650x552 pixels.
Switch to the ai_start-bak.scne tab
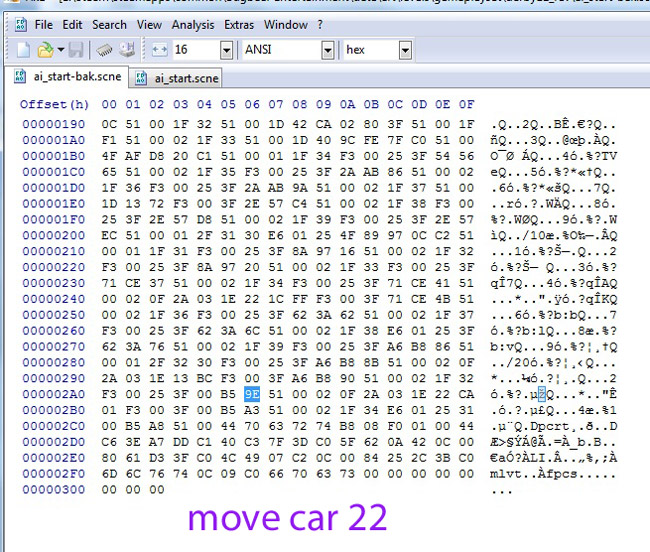coord(67,77)
